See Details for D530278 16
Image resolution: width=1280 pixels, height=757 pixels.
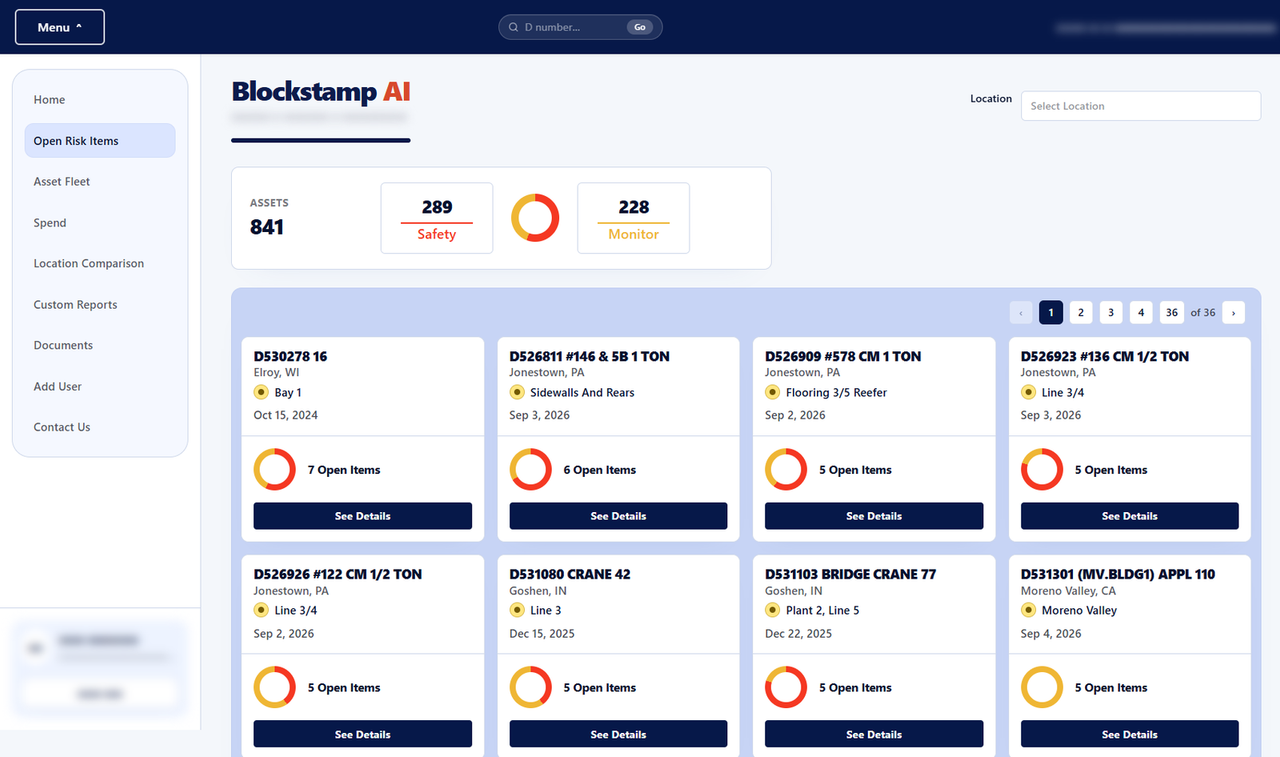tap(363, 516)
